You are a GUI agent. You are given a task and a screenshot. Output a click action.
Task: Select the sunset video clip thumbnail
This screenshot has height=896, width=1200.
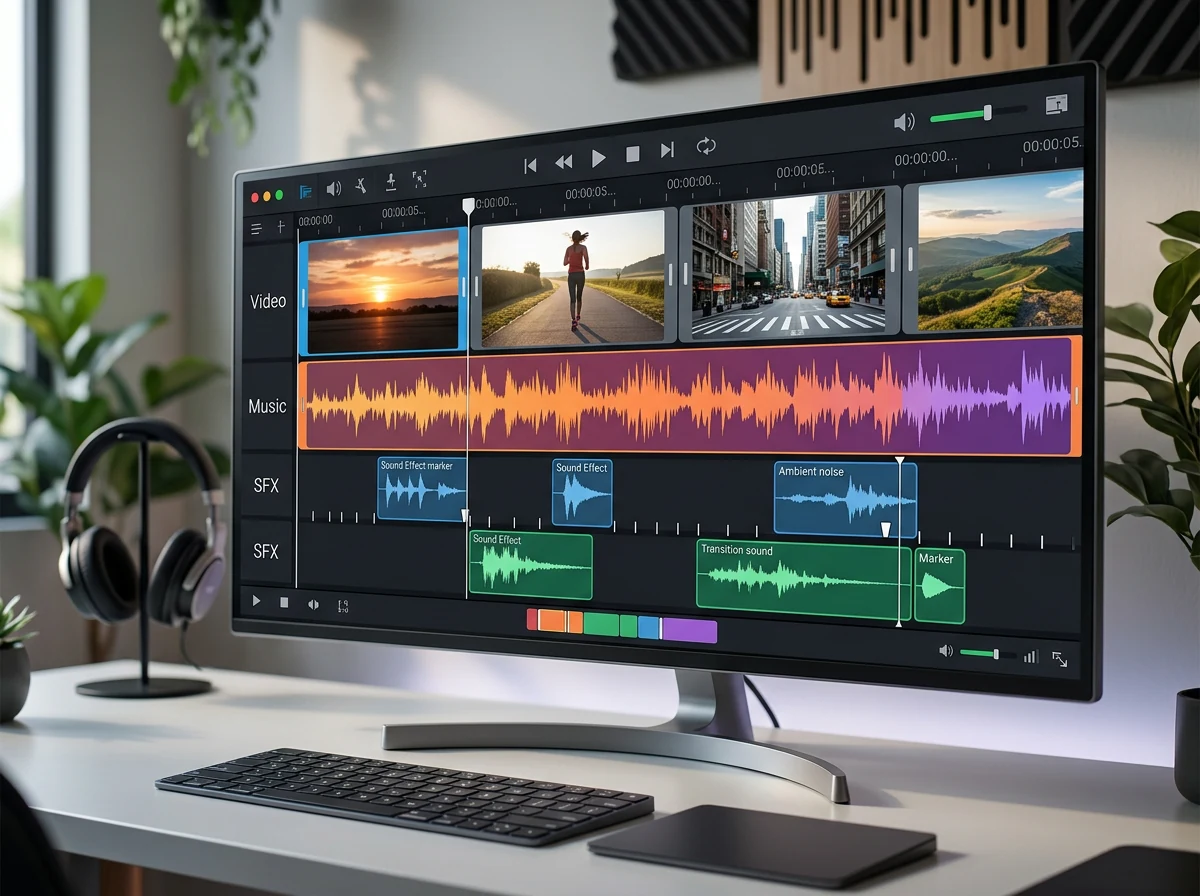(384, 291)
